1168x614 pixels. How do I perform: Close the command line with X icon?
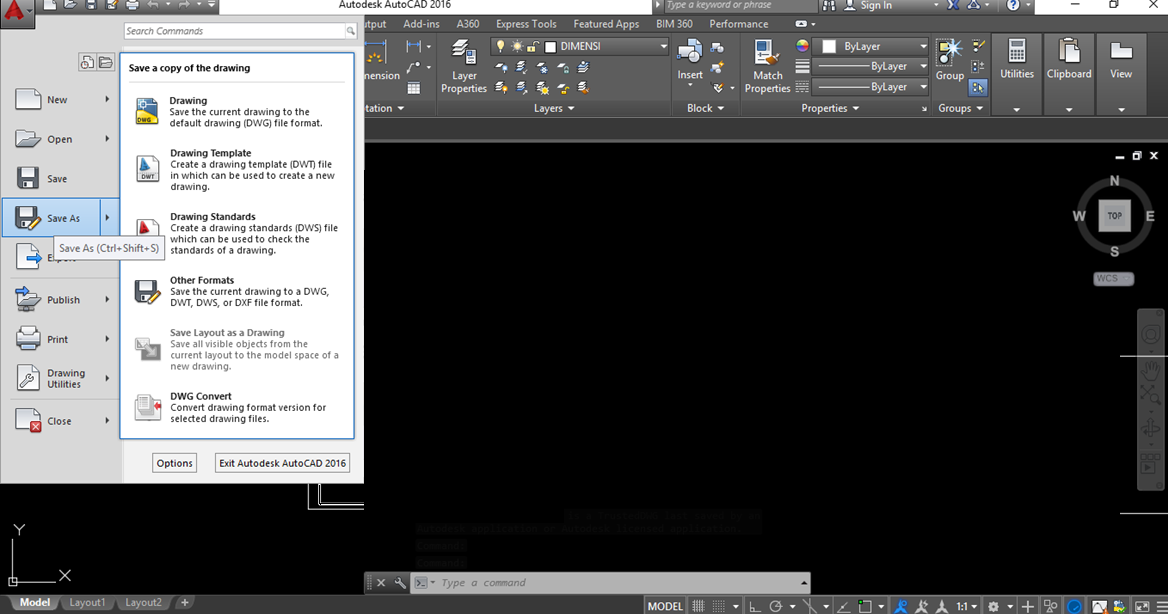[381, 583]
